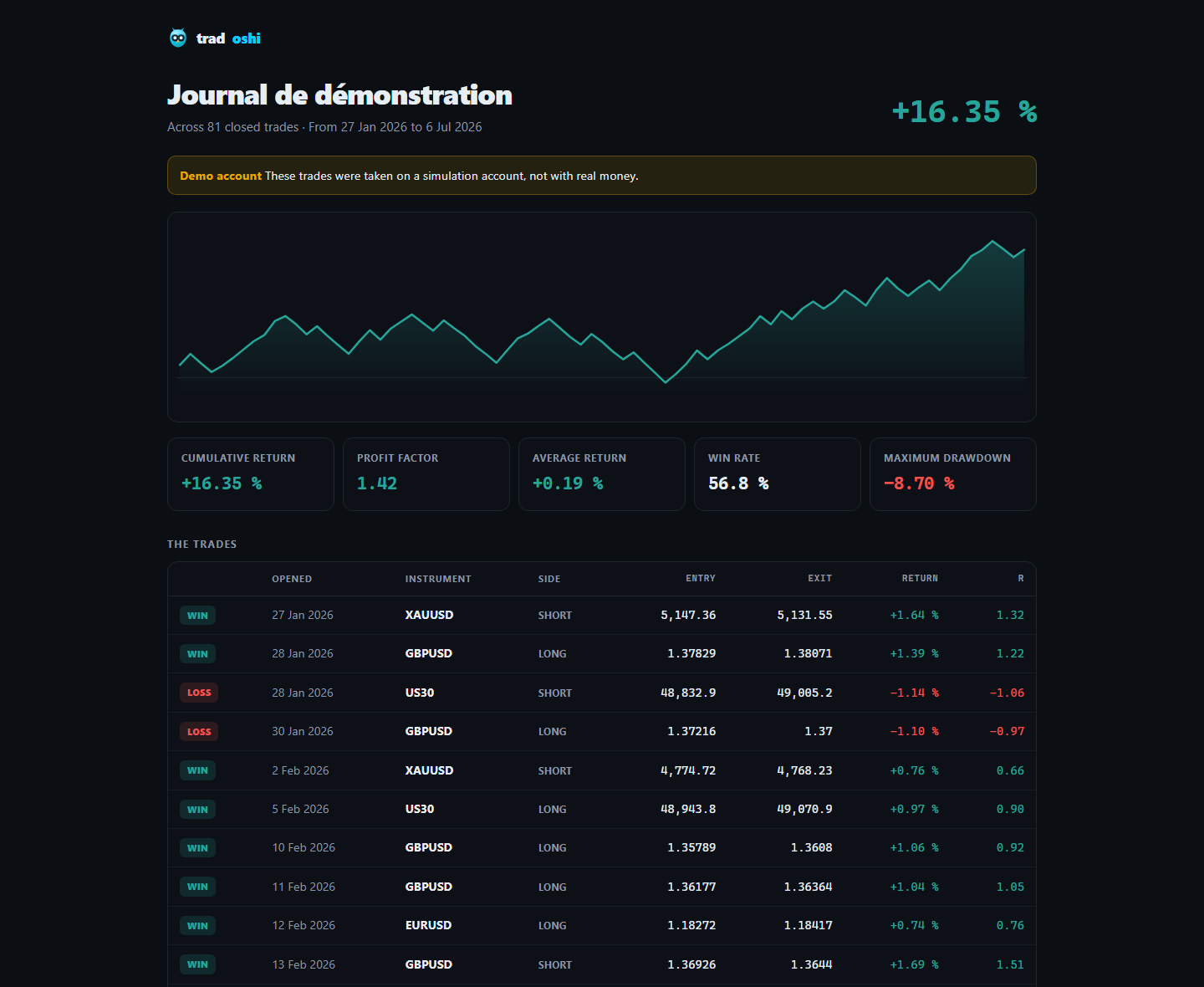Click the LOSS badge on the US30 short row

point(199,693)
